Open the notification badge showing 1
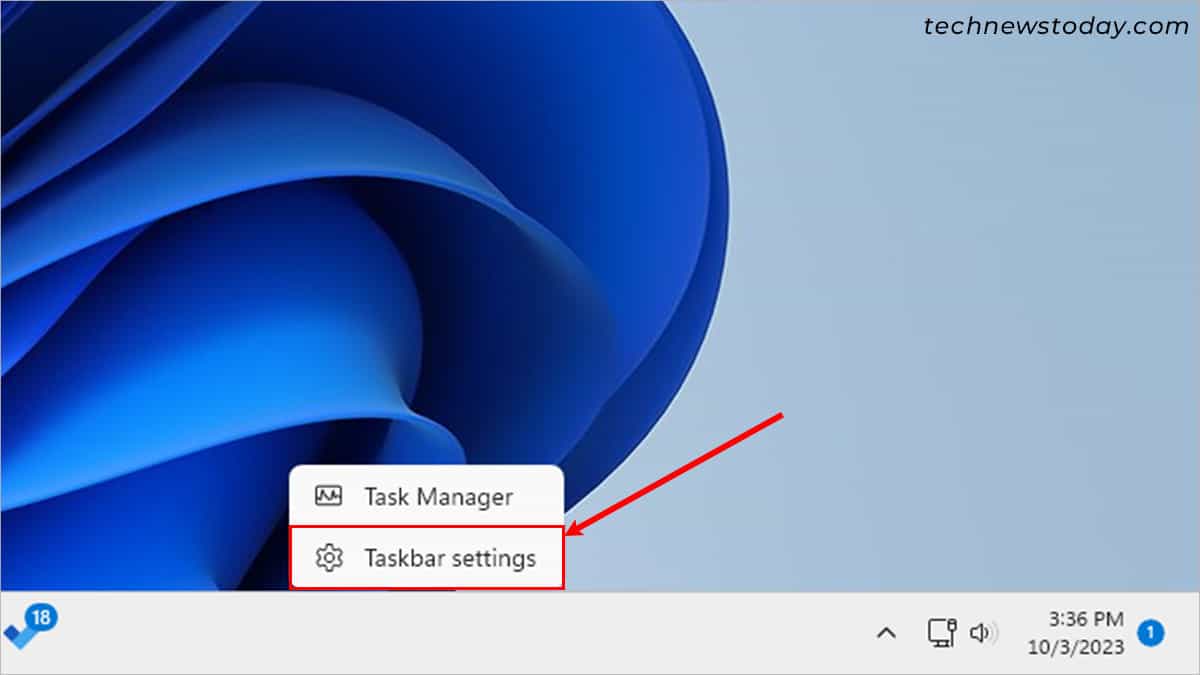The image size is (1200, 675). click(1151, 632)
